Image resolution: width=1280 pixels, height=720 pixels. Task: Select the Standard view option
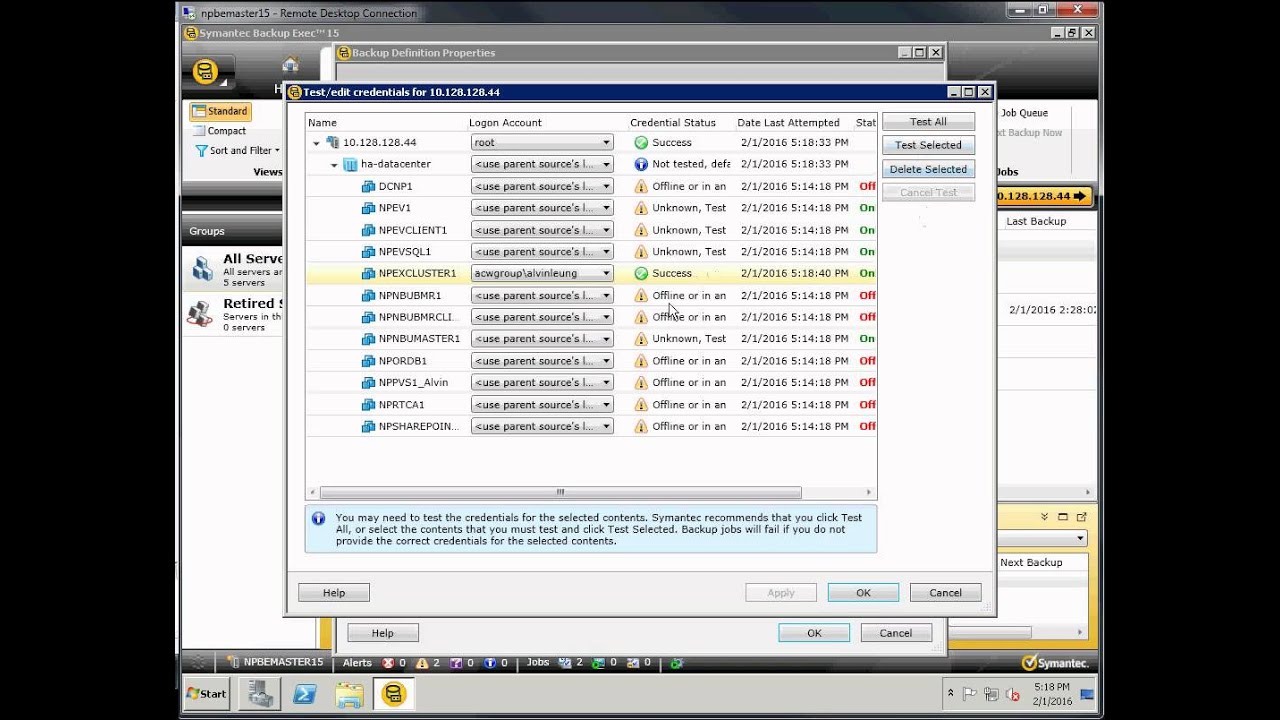[220, 112]
